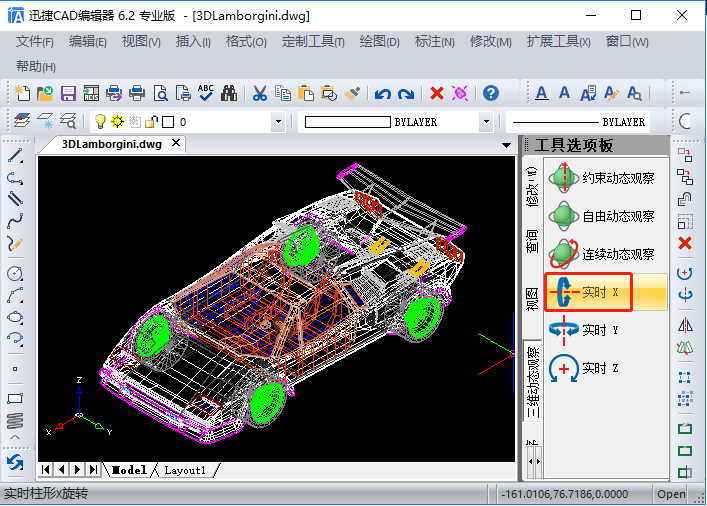This screenshot has width=707, height=506.
Task: Select the 视图 palette side tab
Action: tap(533, 299)
